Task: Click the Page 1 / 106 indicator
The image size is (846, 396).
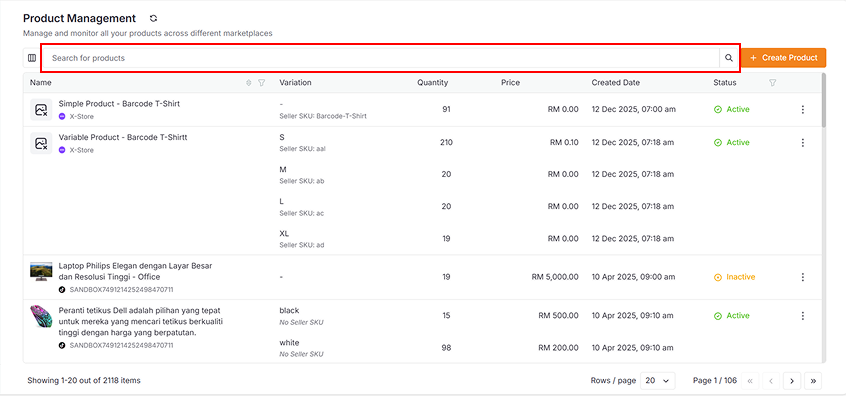Action: point(715,380)
